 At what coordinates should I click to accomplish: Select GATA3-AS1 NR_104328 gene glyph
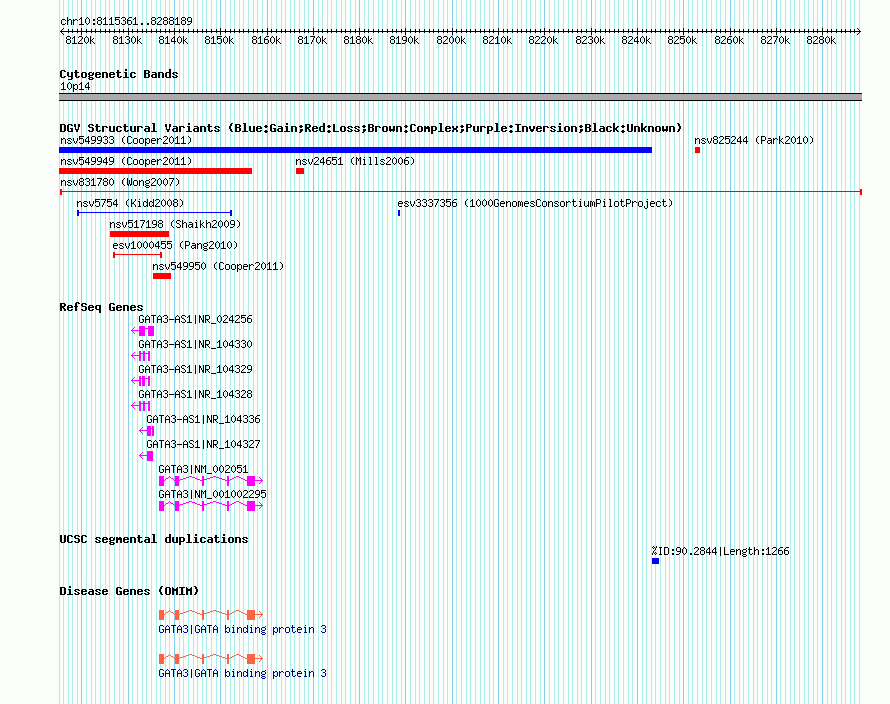tap(141, 406)
